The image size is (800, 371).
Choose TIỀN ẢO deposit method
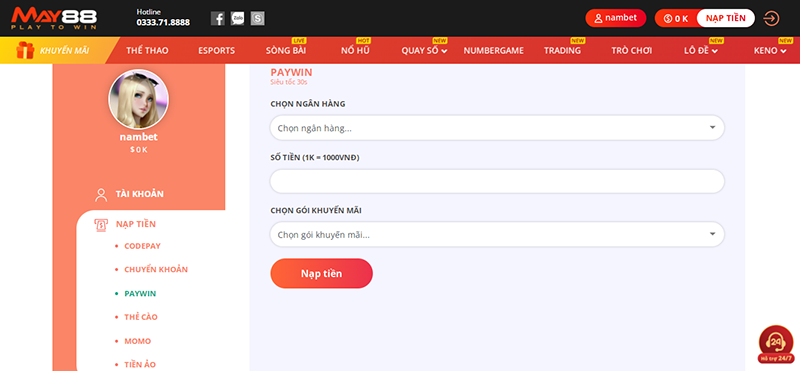click(x=140, y=364)
